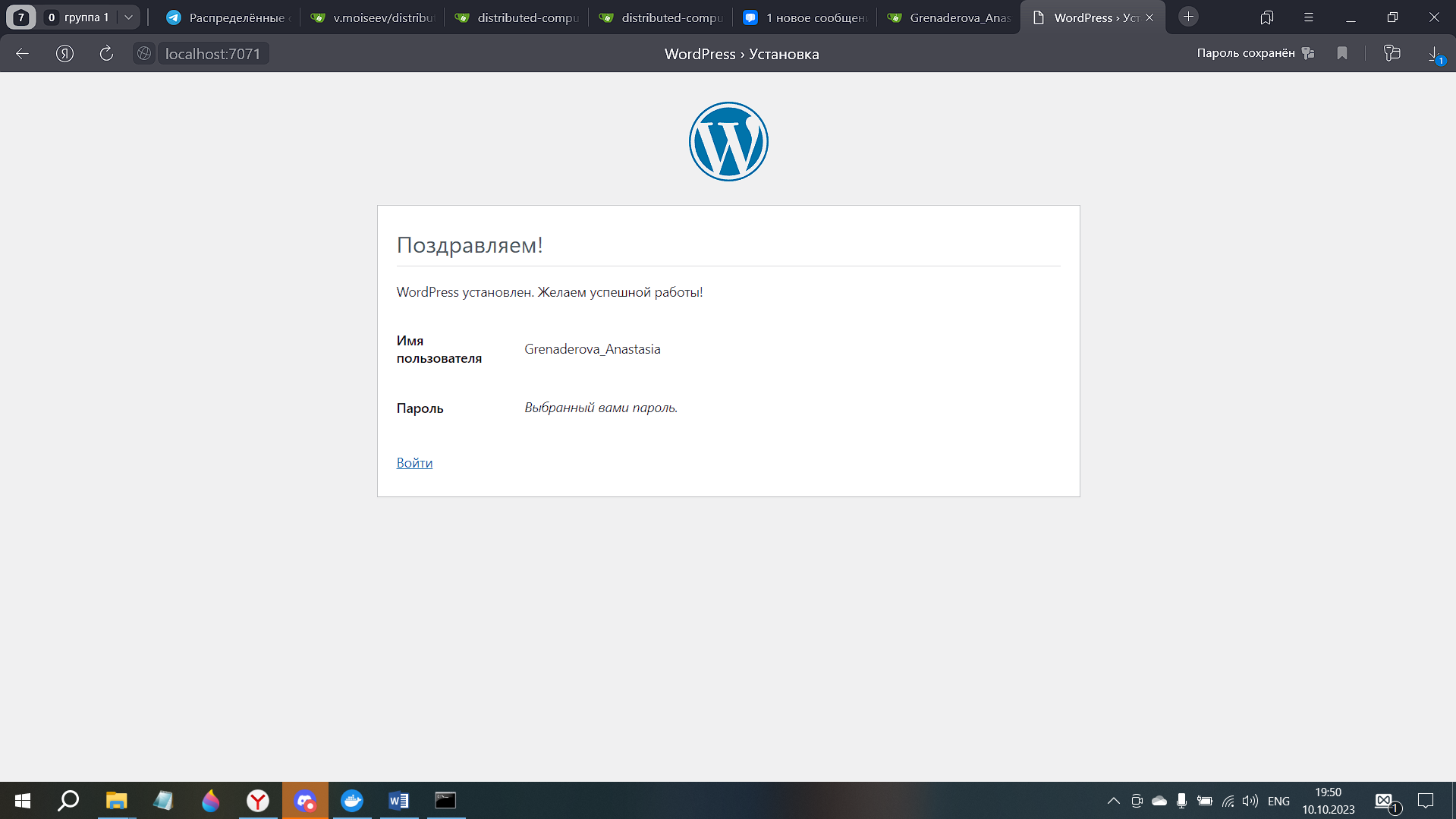Bookmark the page with the bookmark icon
Viewport: 1456px width, 819px height.
point(1342,53)
